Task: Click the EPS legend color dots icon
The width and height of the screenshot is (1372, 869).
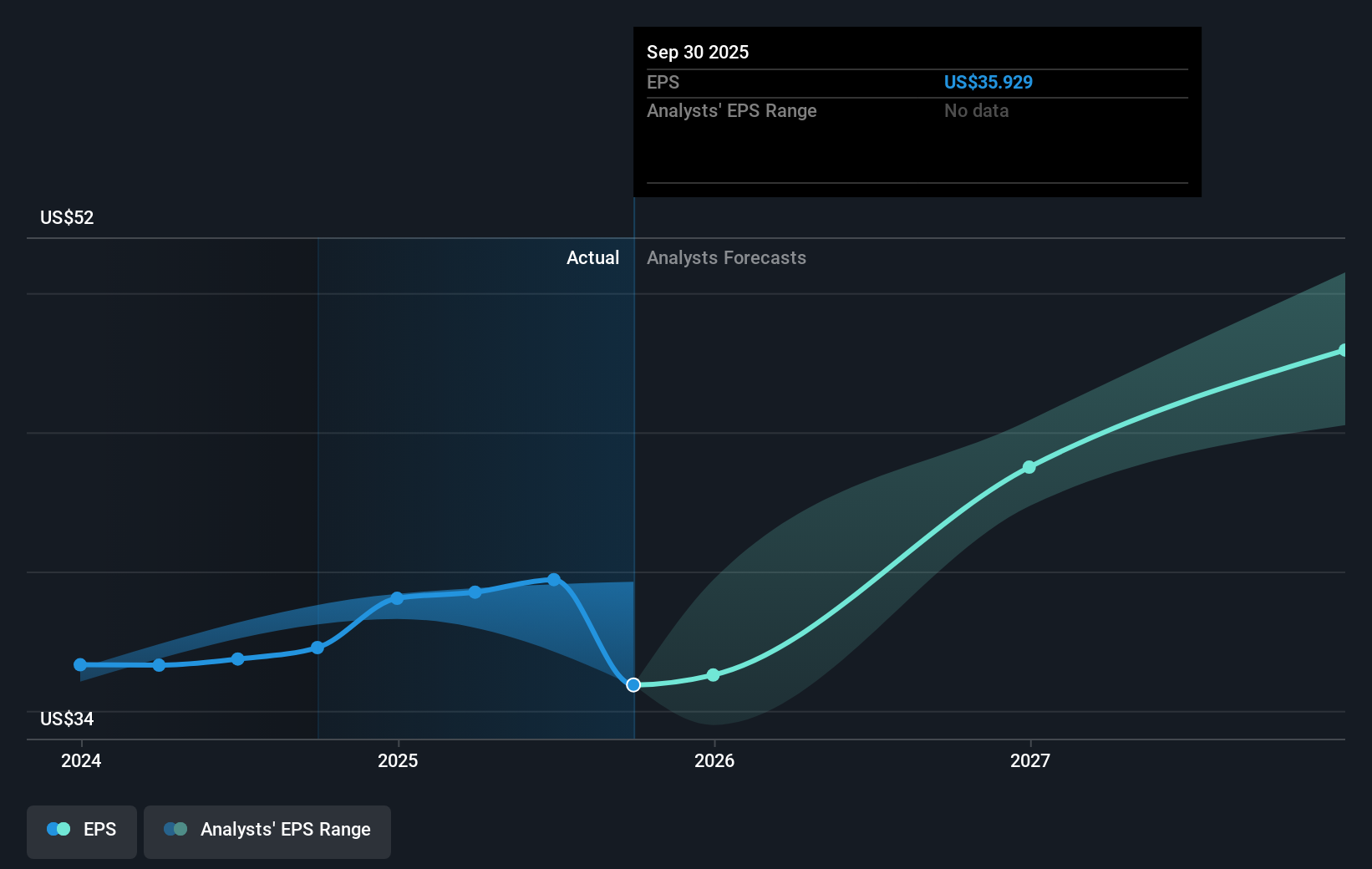Action: coord(58,830)
